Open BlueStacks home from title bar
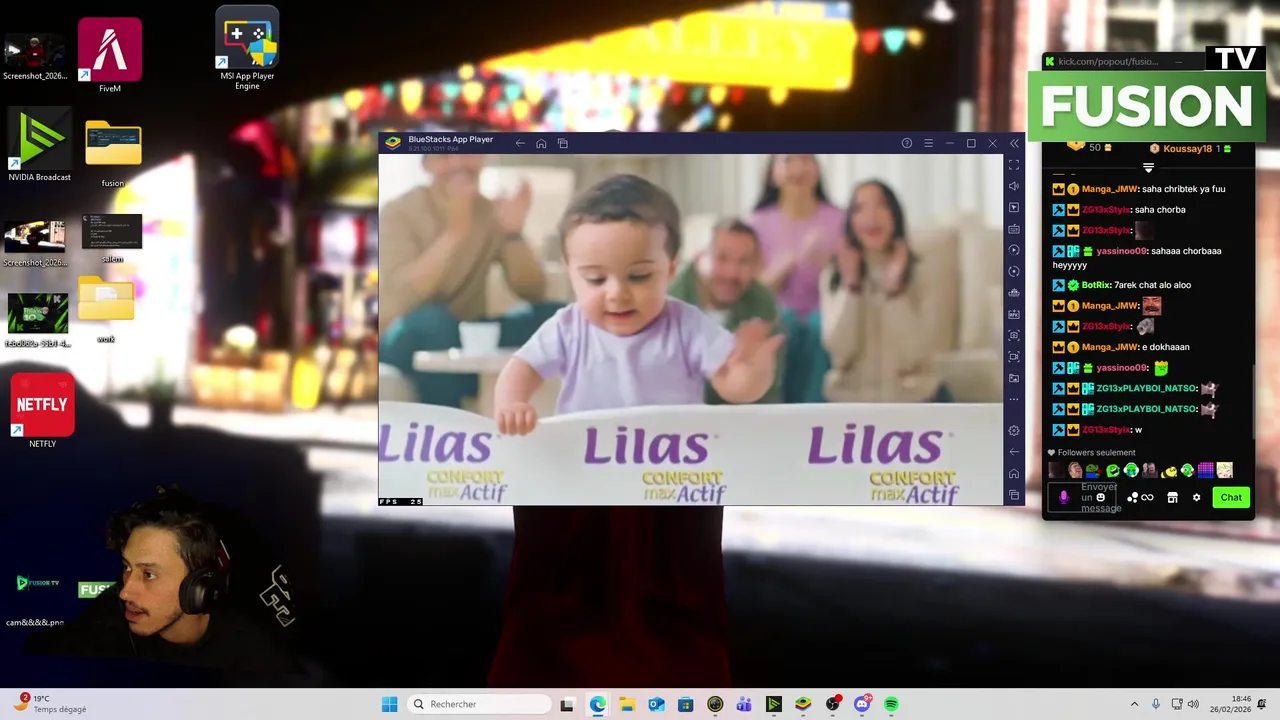The height and width of the screenshot is (720, 1280). click(541, 143)
